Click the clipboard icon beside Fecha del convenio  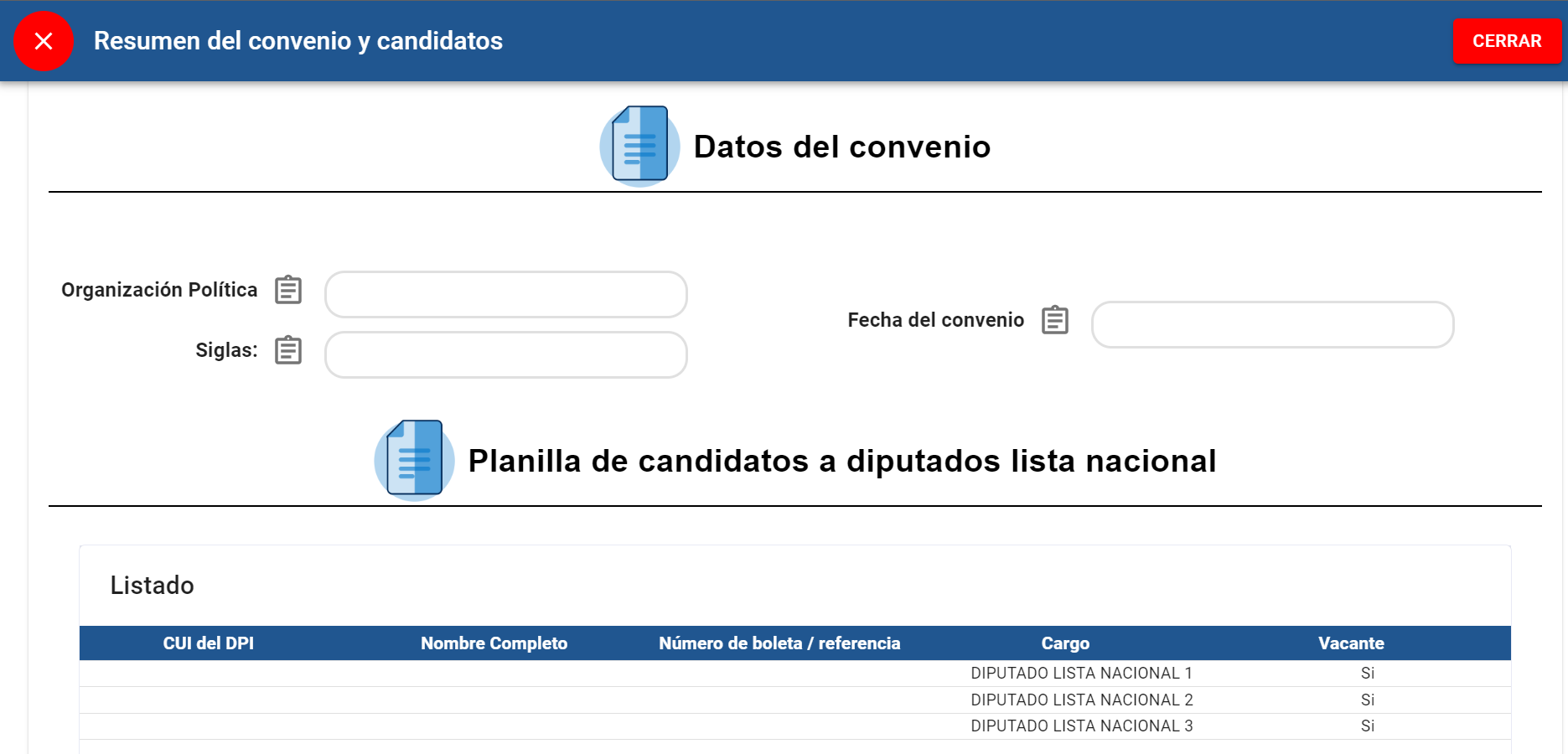(1054, 320)
